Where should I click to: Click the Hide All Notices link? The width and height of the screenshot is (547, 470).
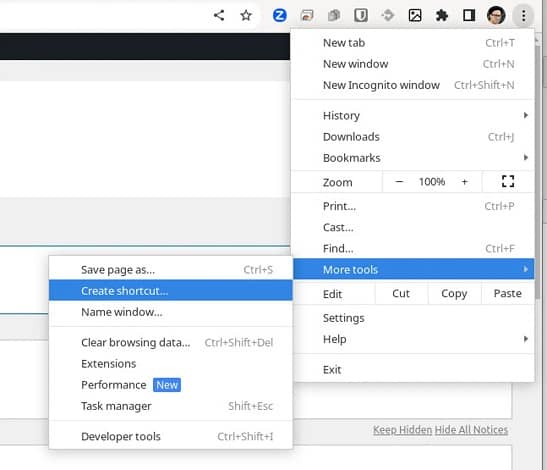point(471,430)
